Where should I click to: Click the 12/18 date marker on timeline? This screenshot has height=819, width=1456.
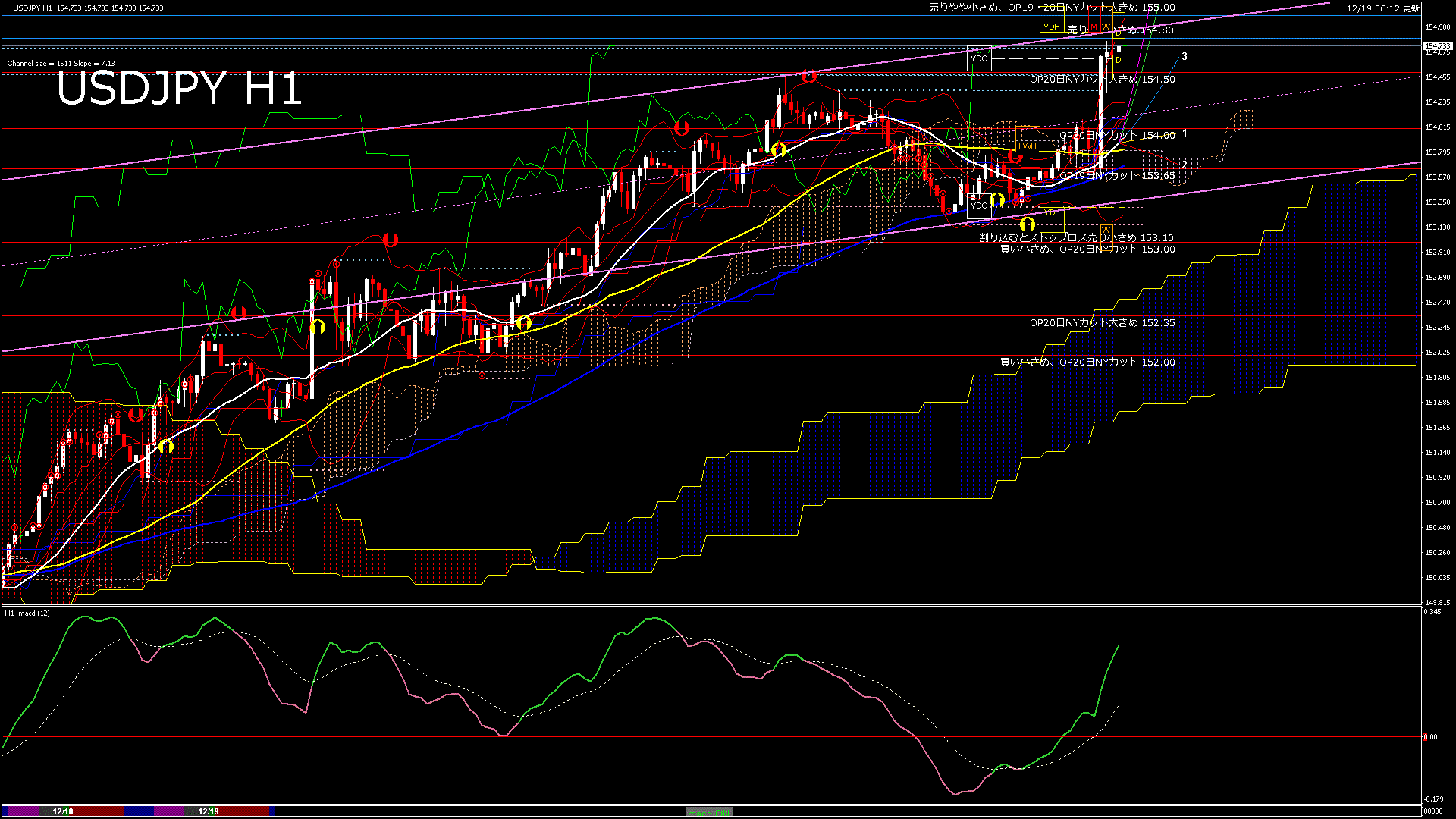63,811
